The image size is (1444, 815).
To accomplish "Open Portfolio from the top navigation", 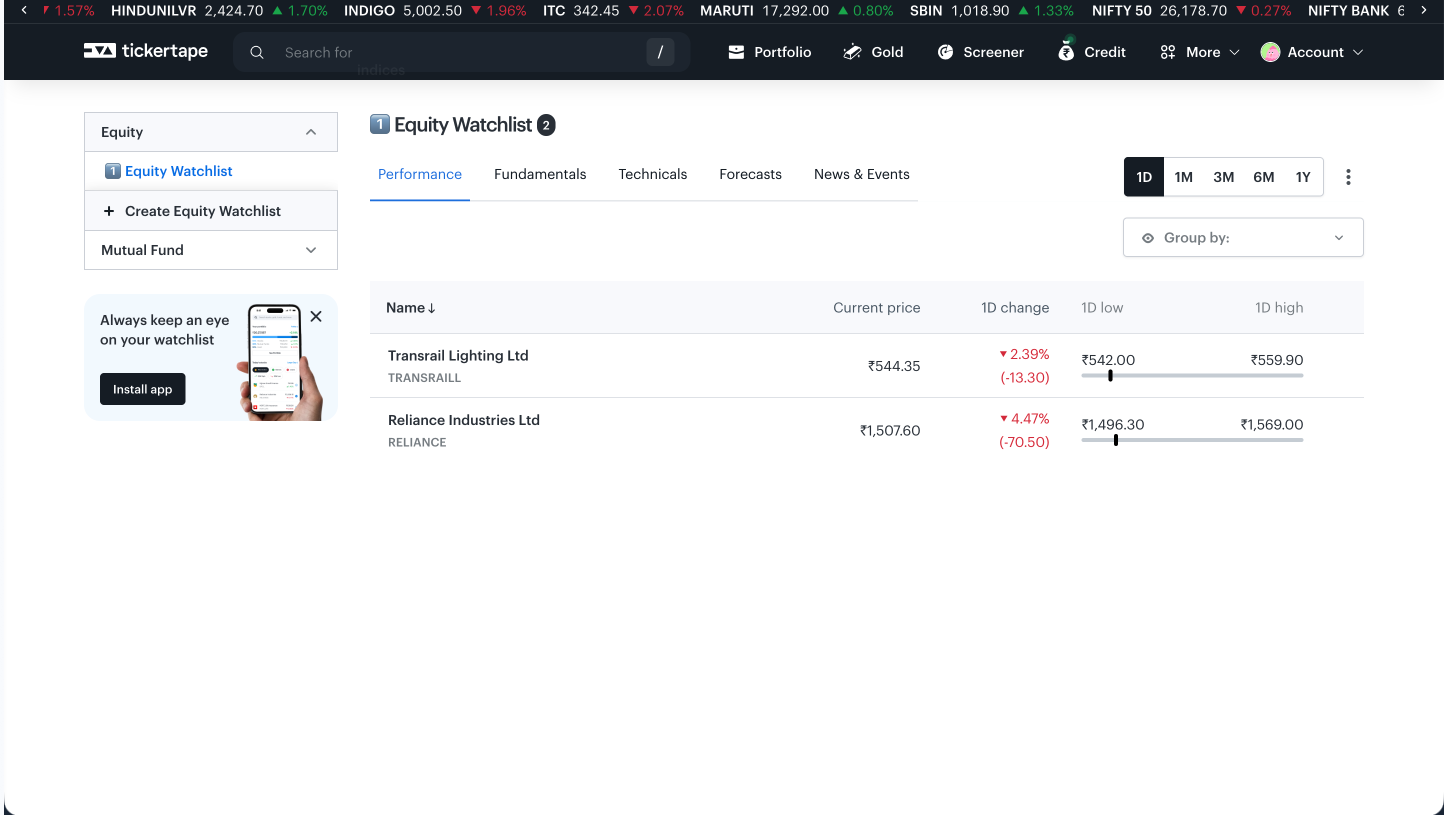I will (x=769, y=52).
